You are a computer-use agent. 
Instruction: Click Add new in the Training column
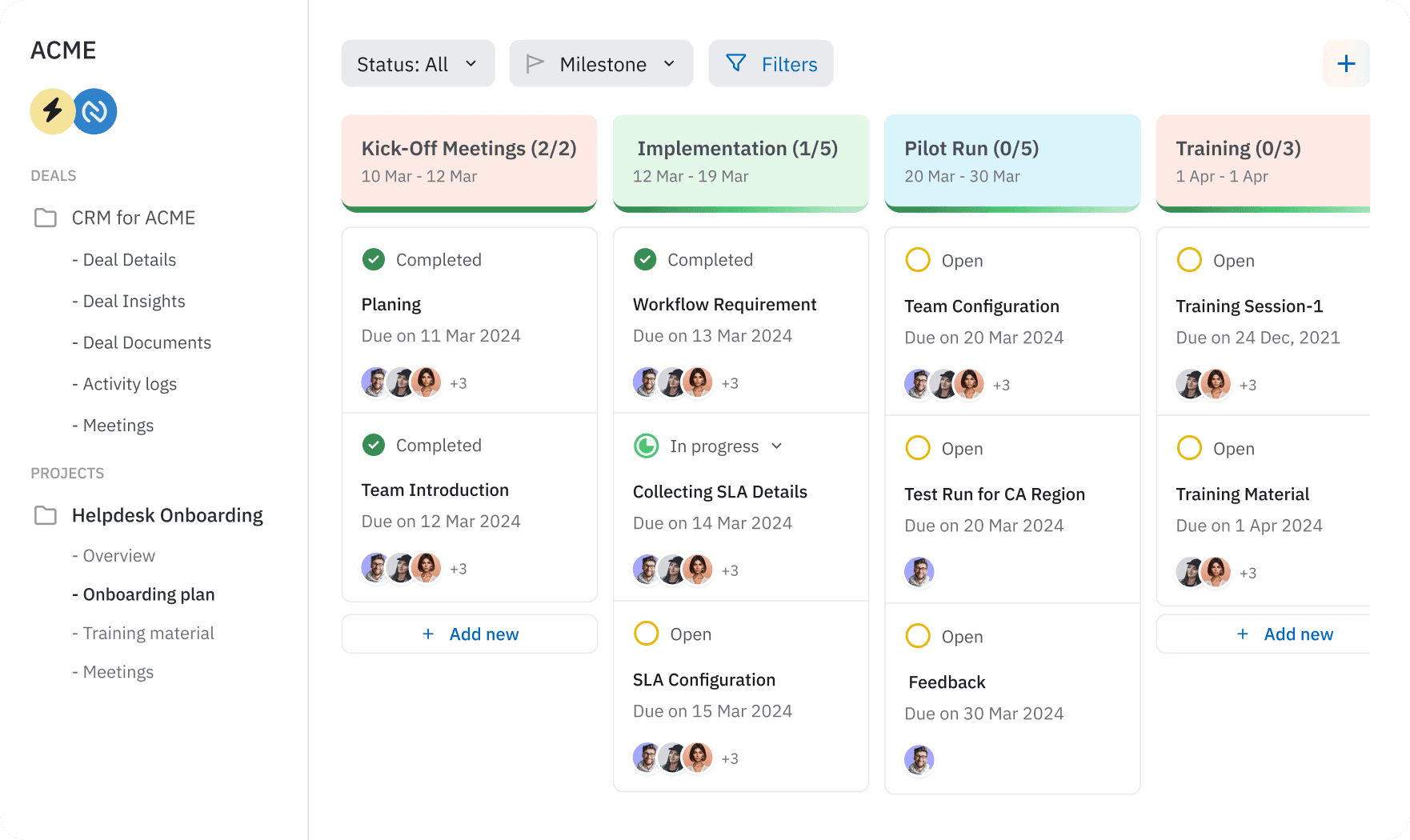[x=1284, y=634]
